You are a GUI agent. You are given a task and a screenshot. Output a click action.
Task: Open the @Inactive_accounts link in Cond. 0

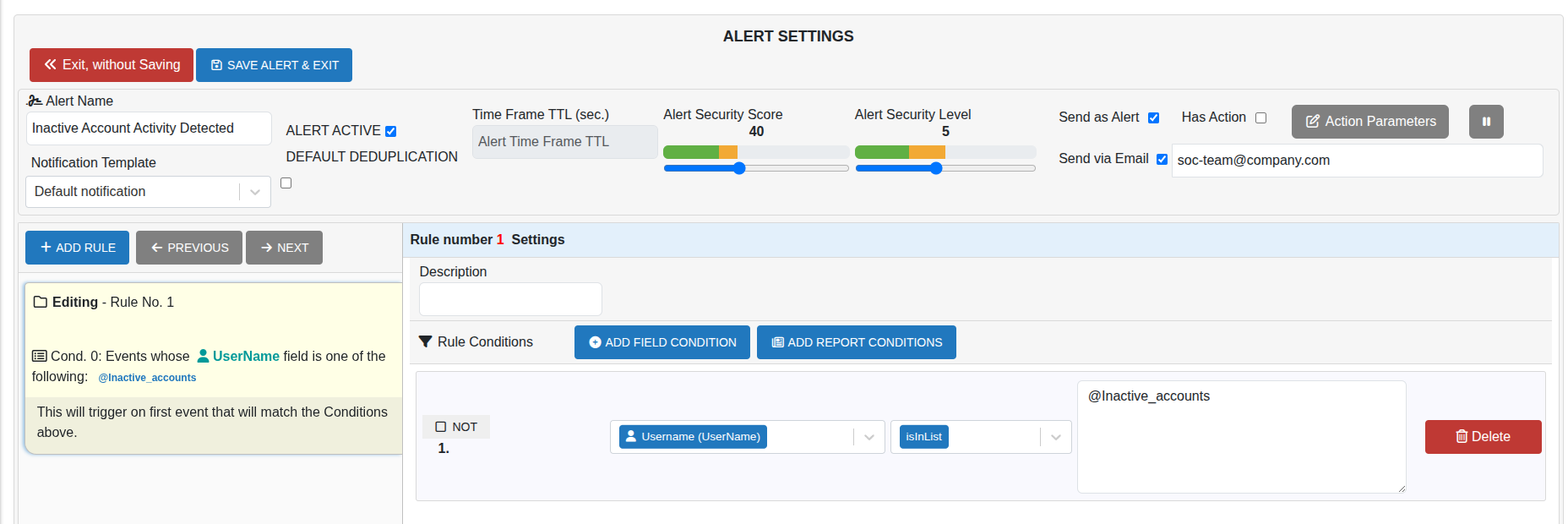[147, 377]
